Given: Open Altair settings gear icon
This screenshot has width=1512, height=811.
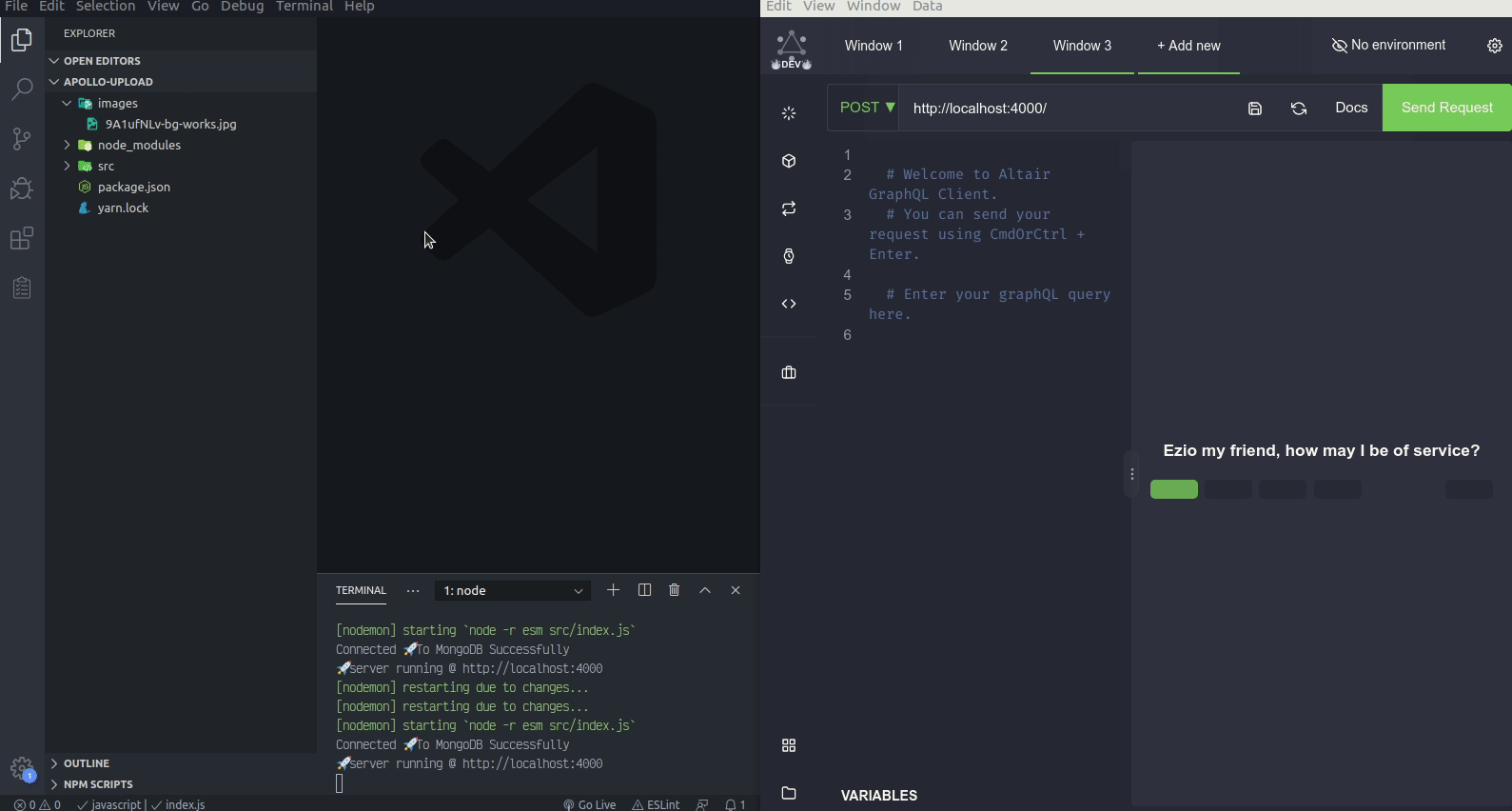Looking at the screenshot, I should 1494,46.
